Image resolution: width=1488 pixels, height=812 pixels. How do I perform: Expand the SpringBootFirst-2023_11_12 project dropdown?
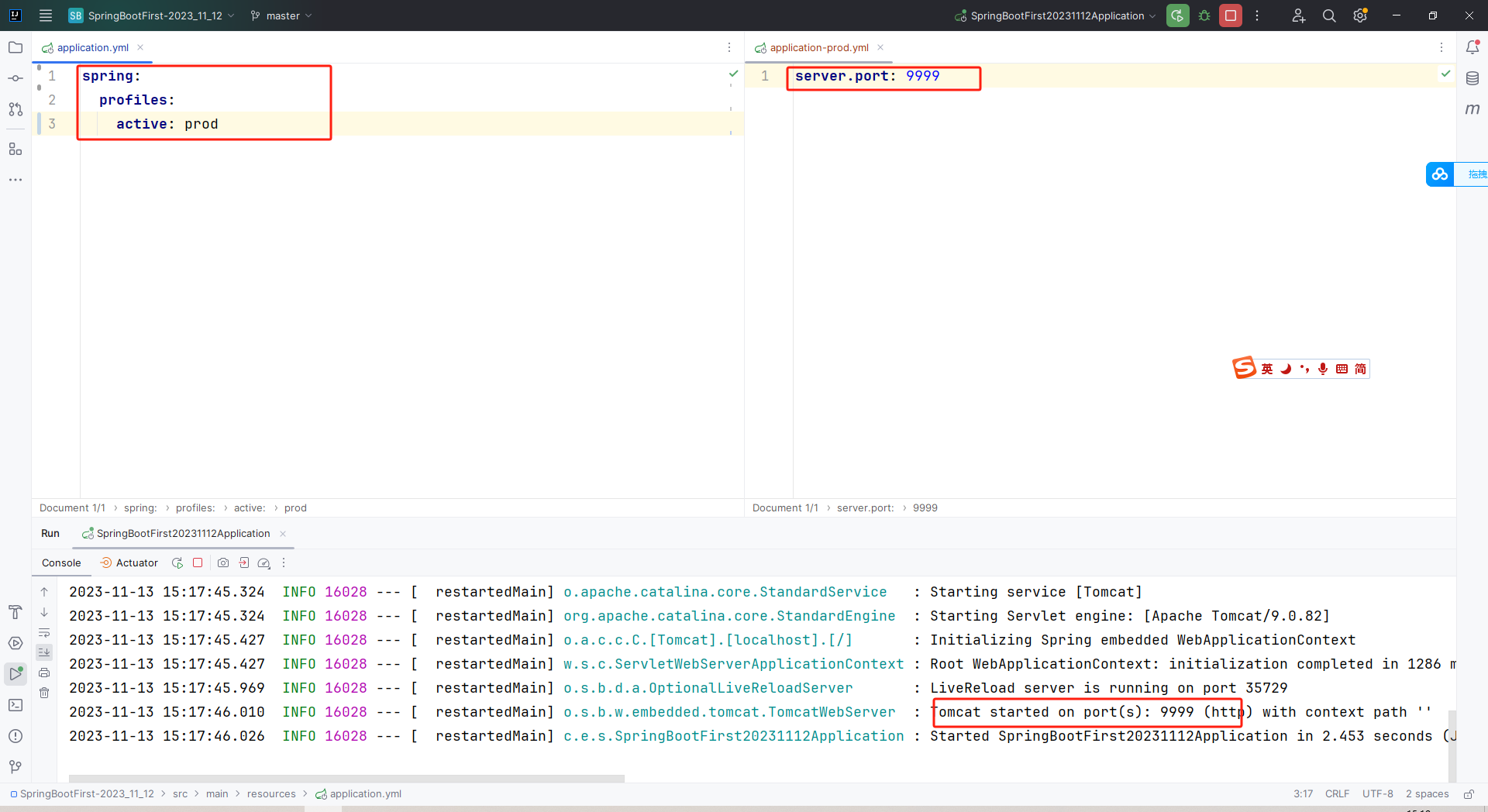pos(151,15)
